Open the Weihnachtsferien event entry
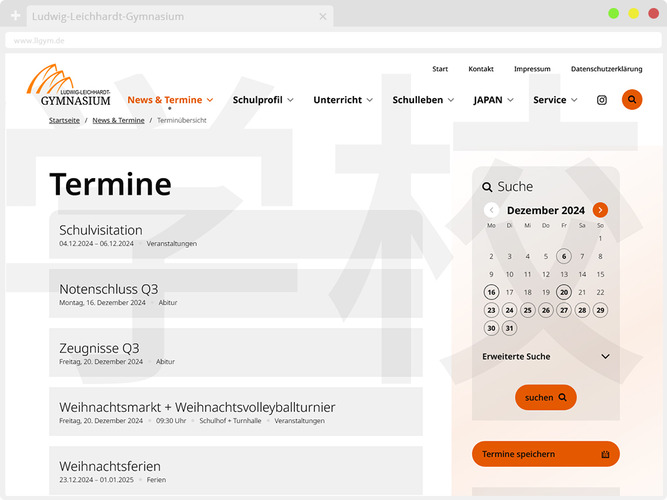Viewport: 667px width, 500px height. click(110, 466)
